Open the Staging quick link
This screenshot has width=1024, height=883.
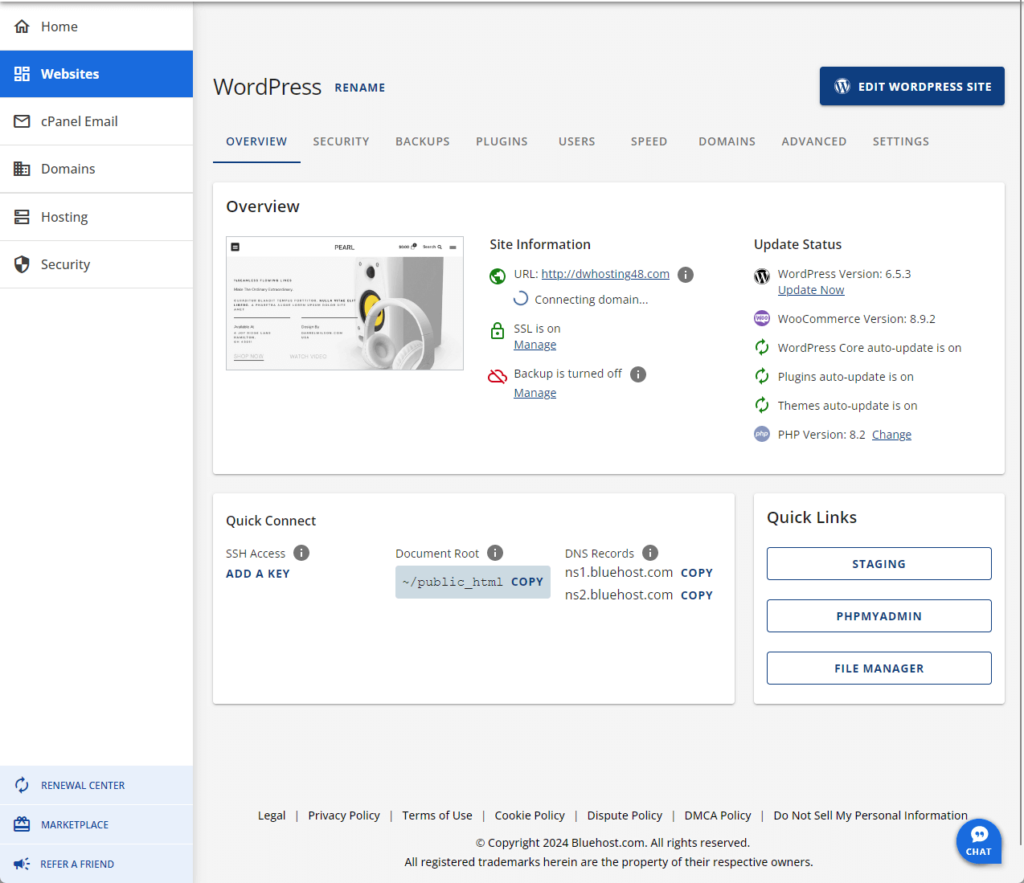tap(879, 564)
